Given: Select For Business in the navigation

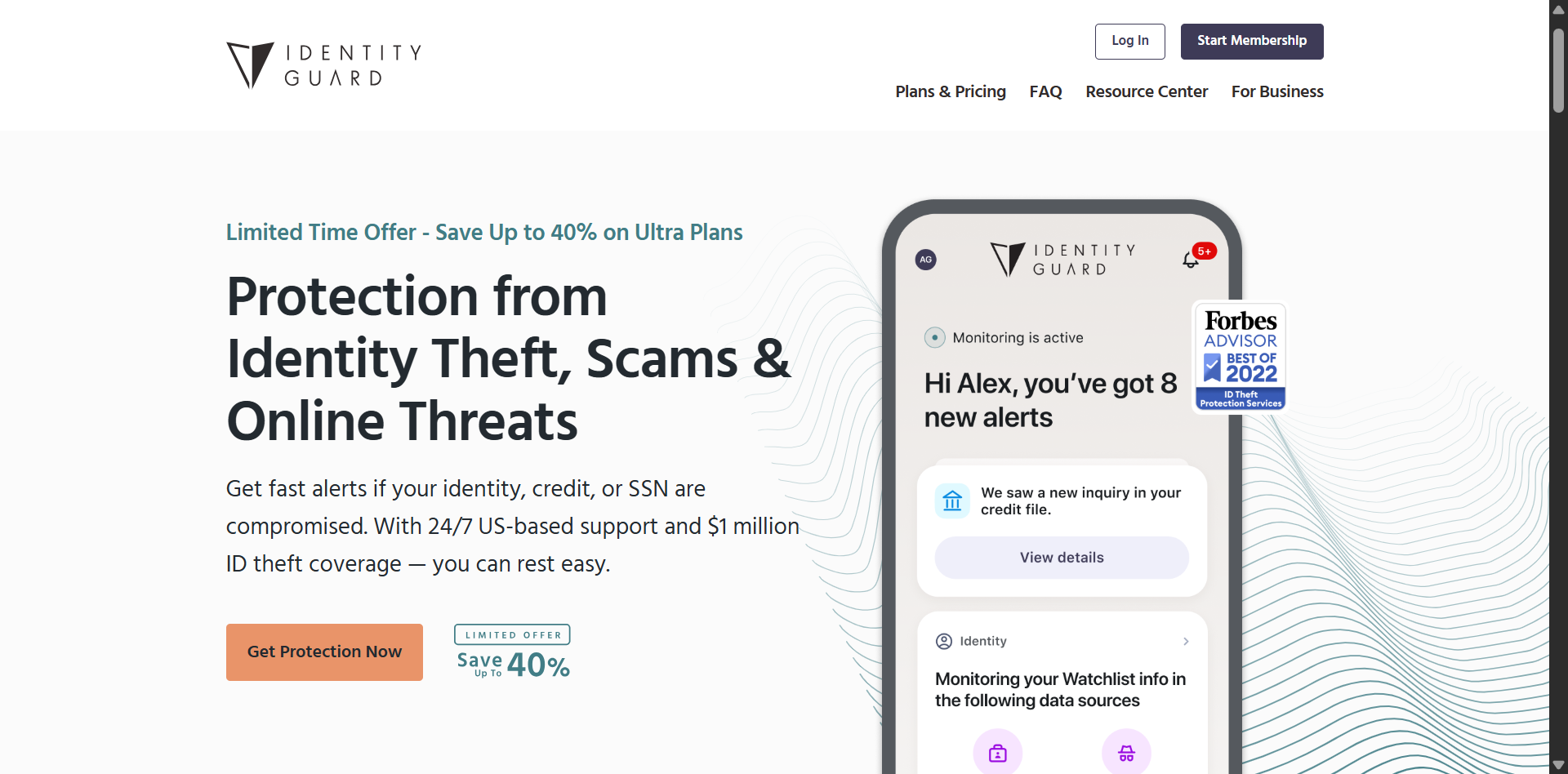Looking at the screenshot, I should (x=1277, y=91).
